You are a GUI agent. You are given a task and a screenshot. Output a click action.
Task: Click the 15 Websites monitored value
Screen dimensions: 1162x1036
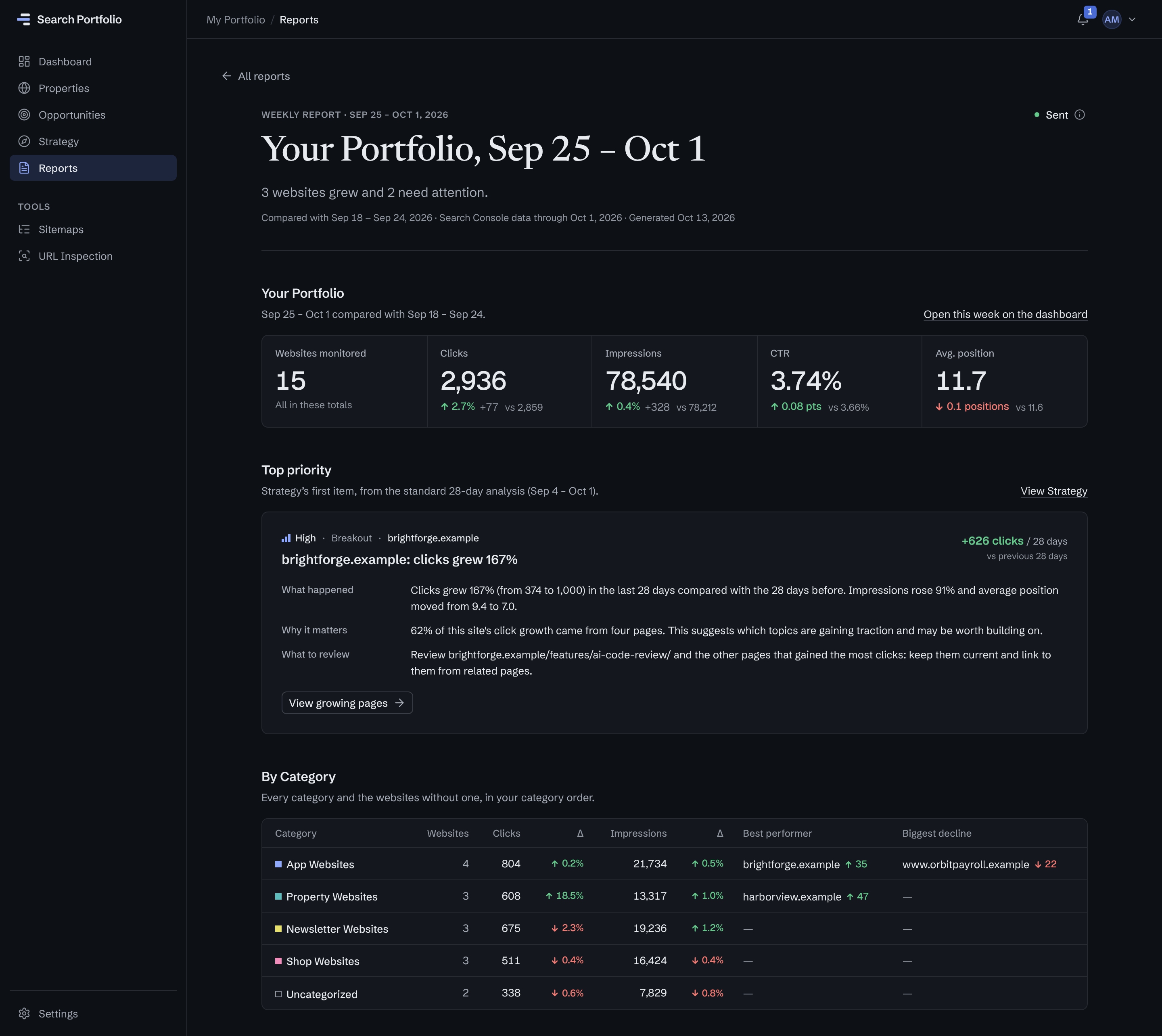click(290, 380)
